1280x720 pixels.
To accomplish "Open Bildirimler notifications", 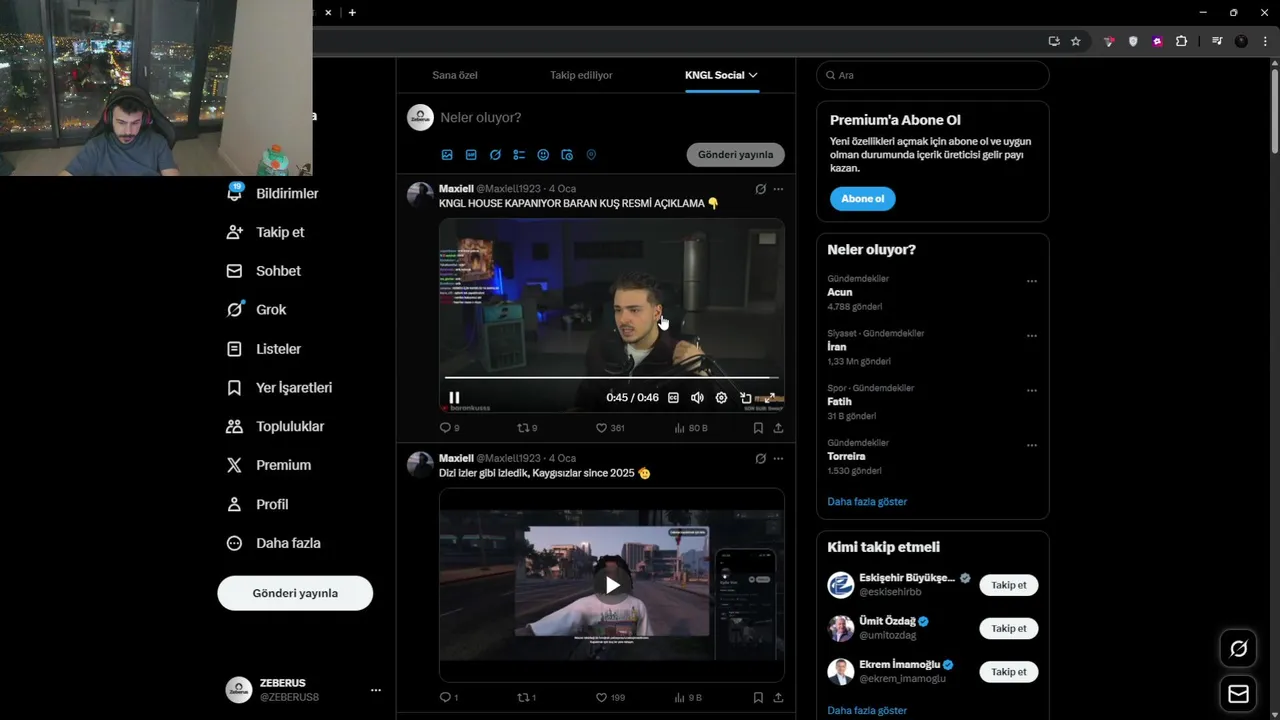I will [x=273, y=193].
